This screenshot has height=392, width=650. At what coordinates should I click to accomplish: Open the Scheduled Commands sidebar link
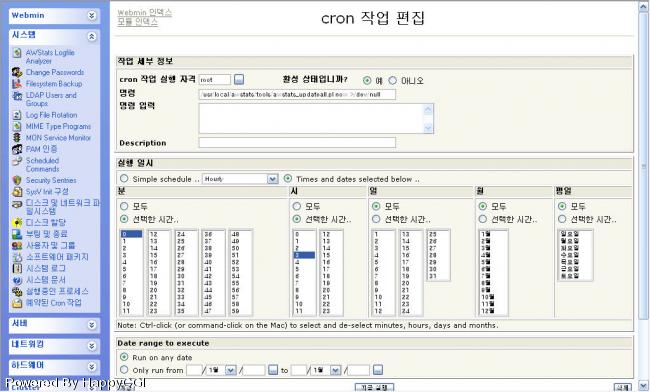(43, 165)
